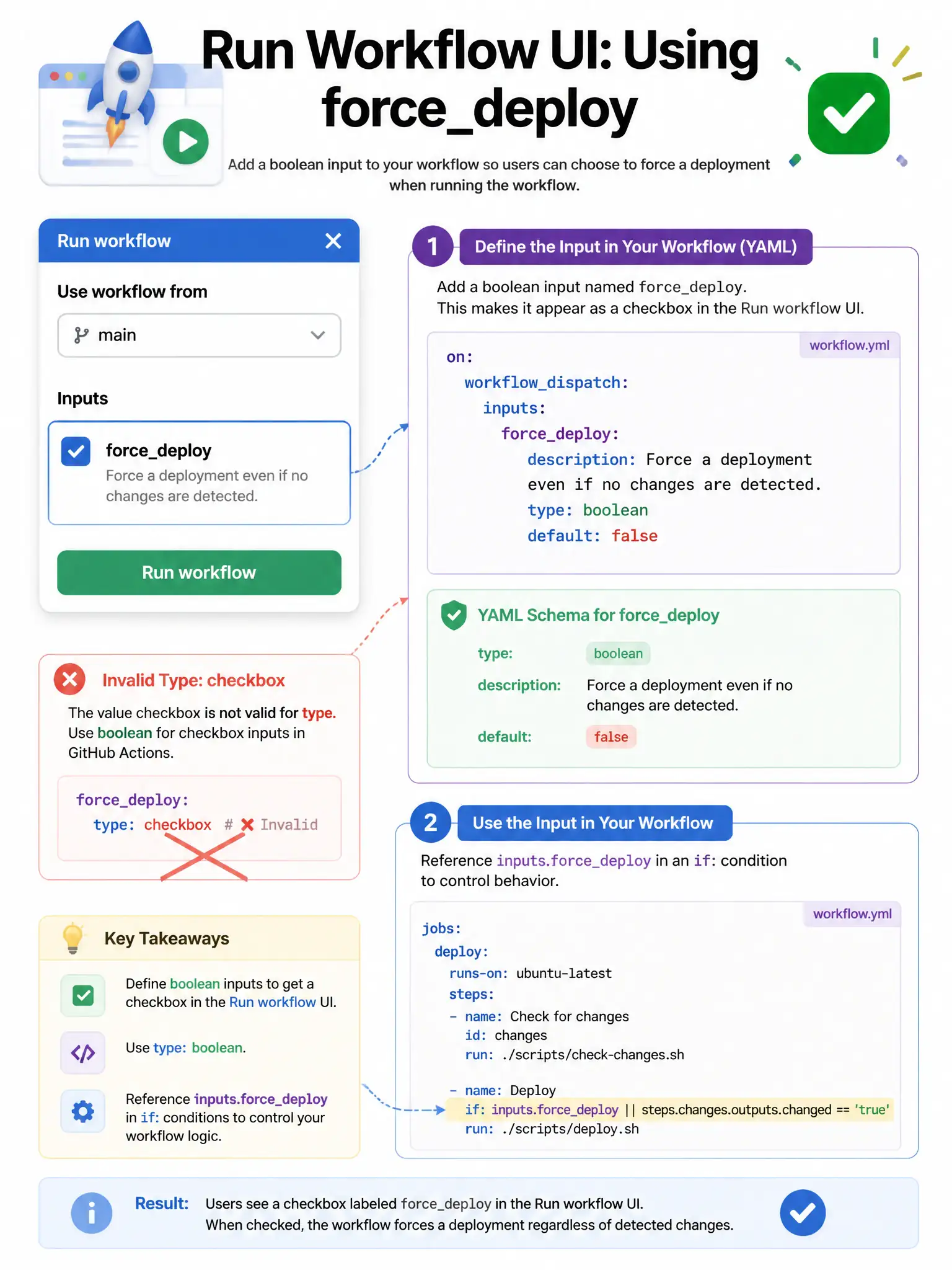Click the 'Use workflow from' label
952x1270 pixels.
coord(133,291)
